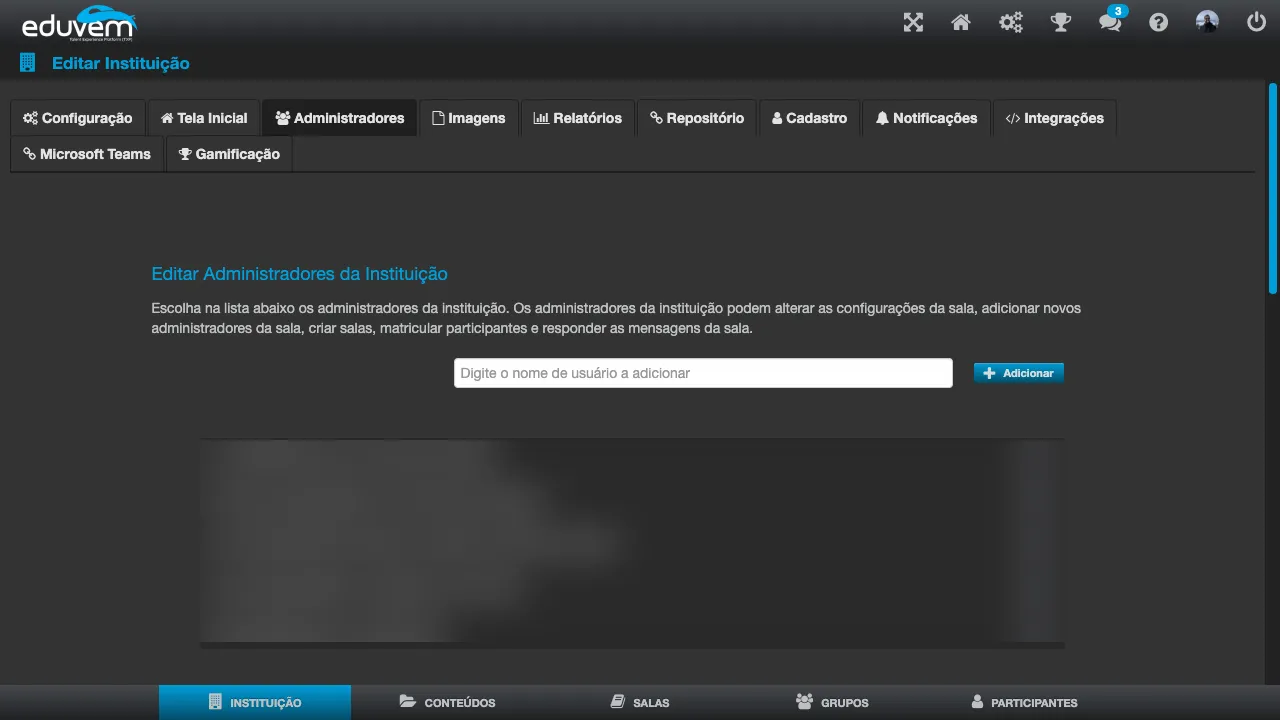This screenshot has height=720, width=1280.
Task: Open settings gears icon in header
Action: [1011, 22]
